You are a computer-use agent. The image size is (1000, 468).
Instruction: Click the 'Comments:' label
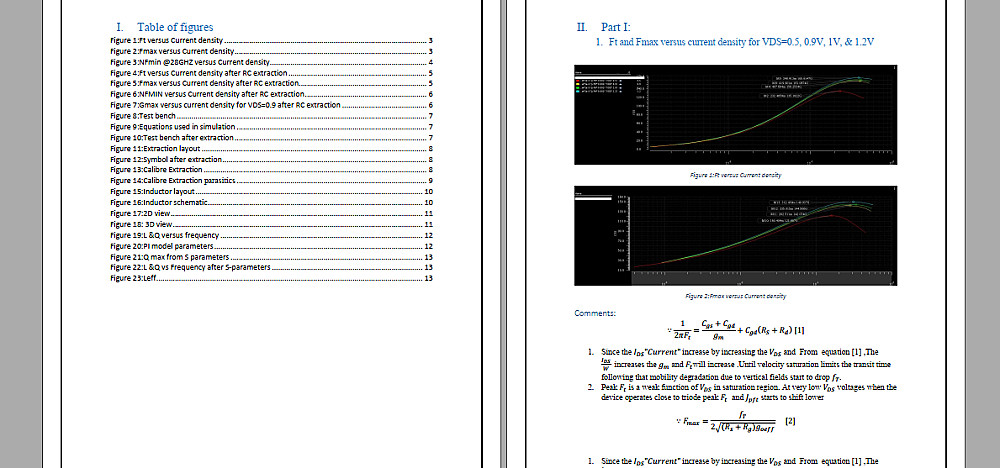click(x=595, y=313)
